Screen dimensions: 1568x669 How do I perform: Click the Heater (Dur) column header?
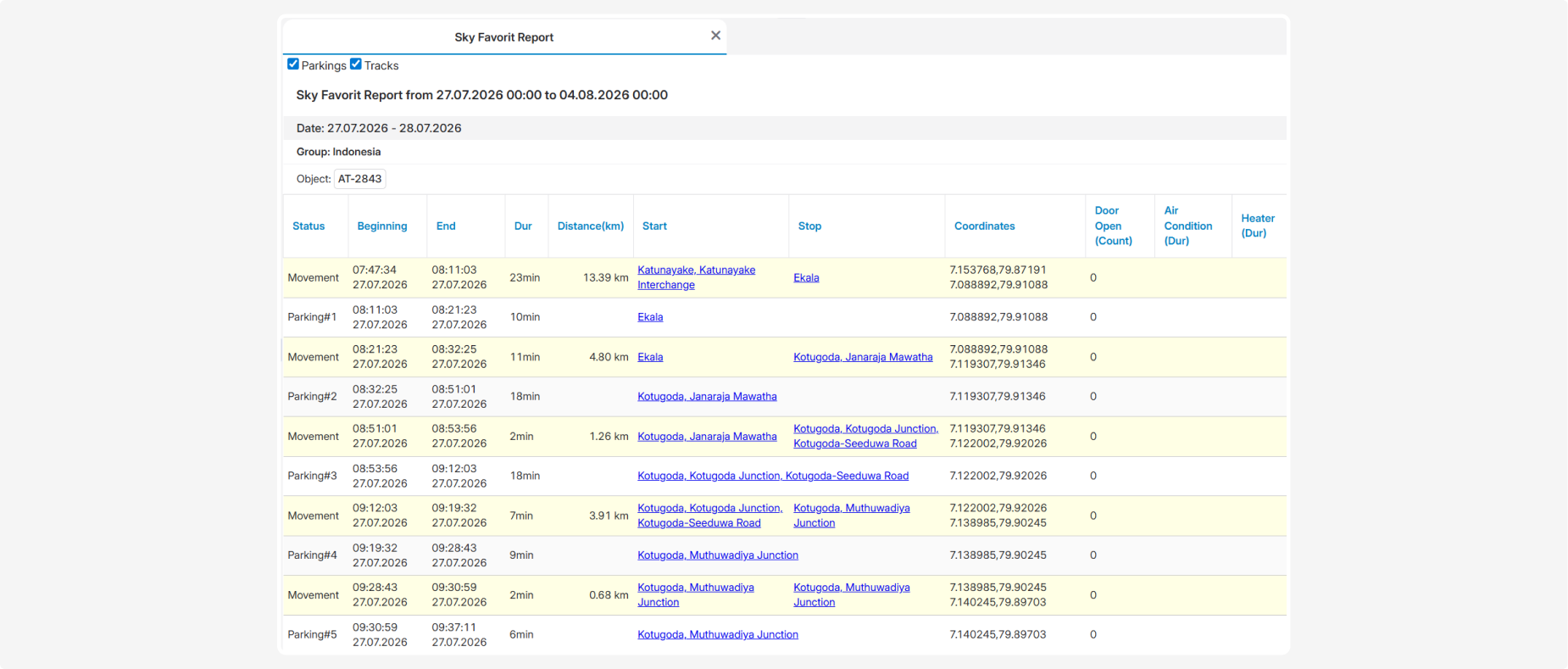(1258, 226)
